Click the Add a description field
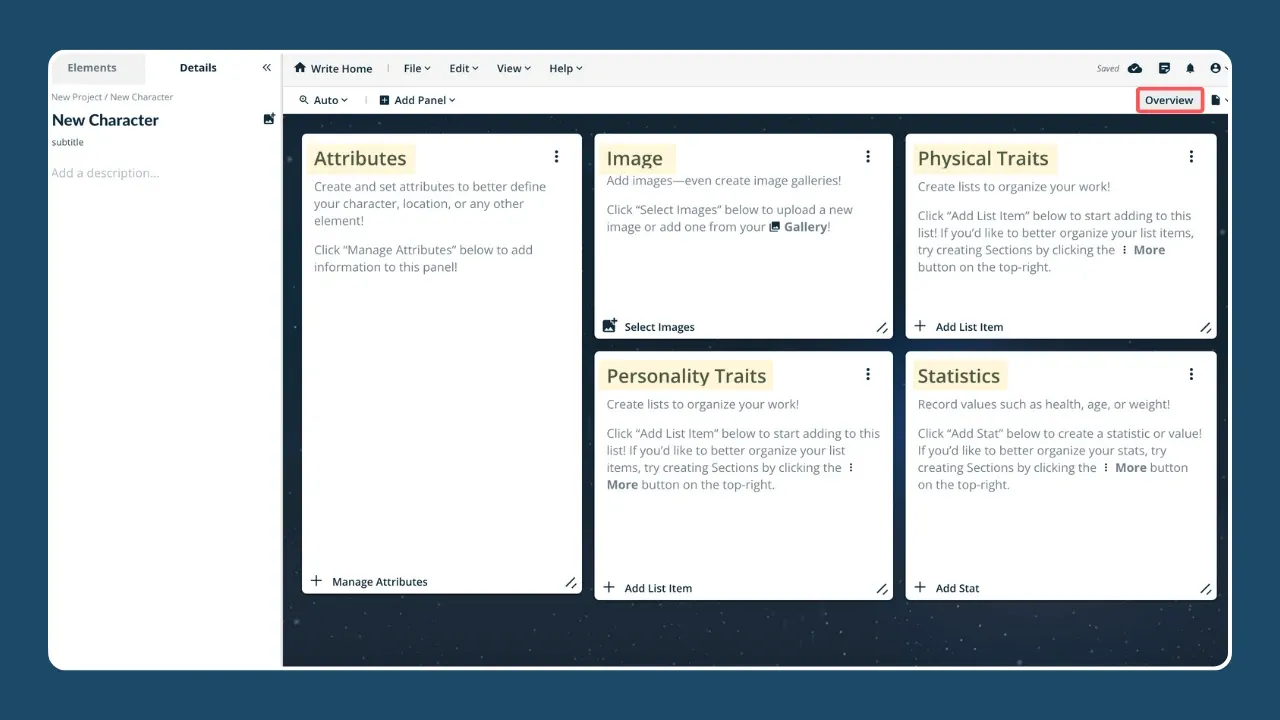This screenshot has height=720, width=1280. [x=105, y=173]
